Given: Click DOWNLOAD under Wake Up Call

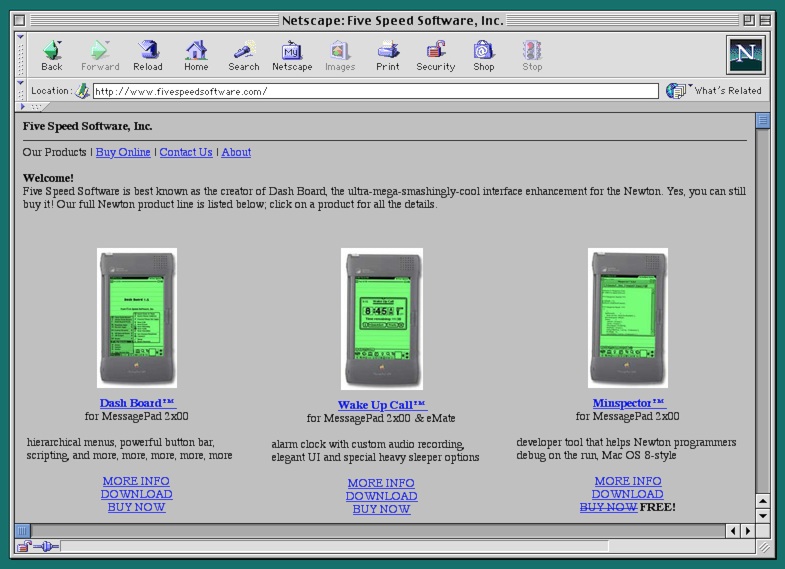Looking at the screenshot, I should click(x=381, y=496).
